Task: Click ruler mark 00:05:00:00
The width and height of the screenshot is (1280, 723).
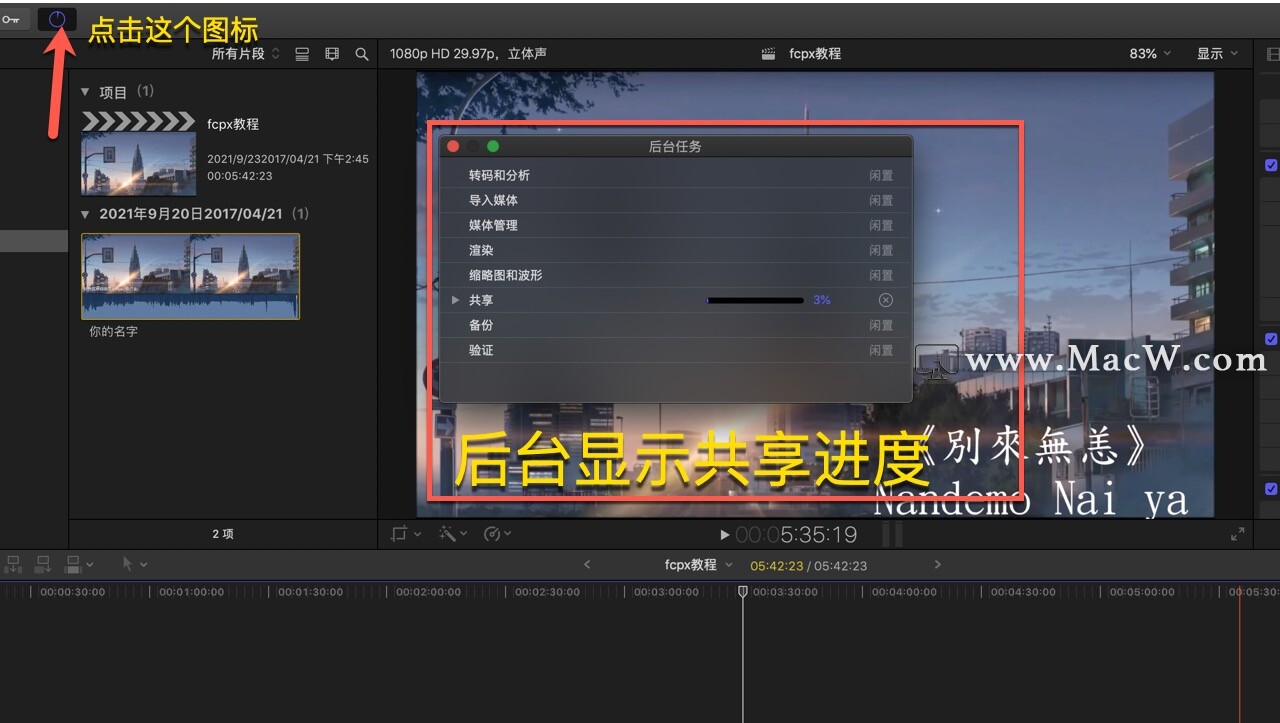Action: coord(1142,592)
